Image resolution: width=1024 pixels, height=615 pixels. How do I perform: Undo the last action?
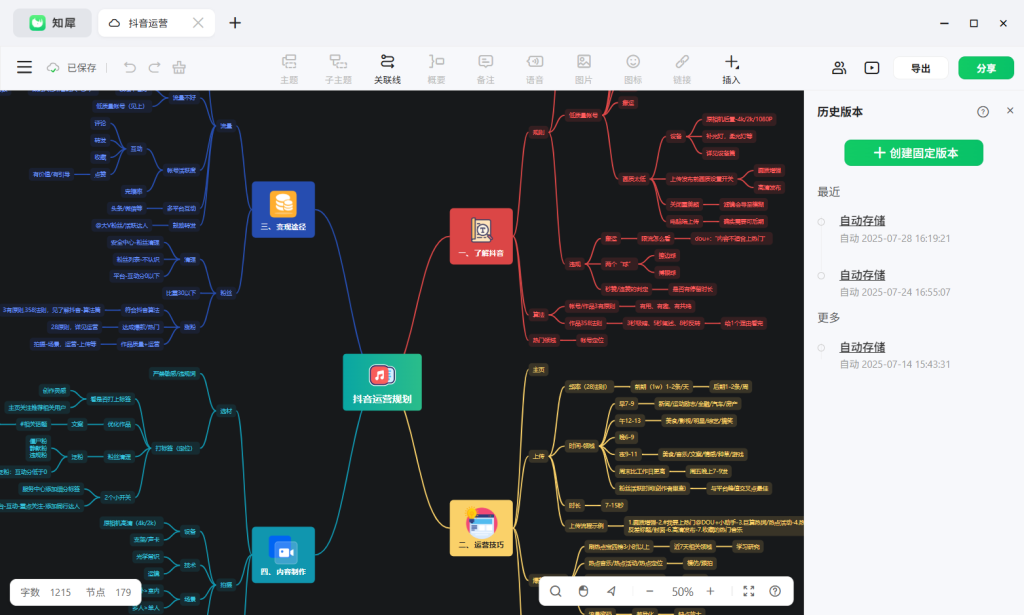pyautogui.click(x=129, y=67)
